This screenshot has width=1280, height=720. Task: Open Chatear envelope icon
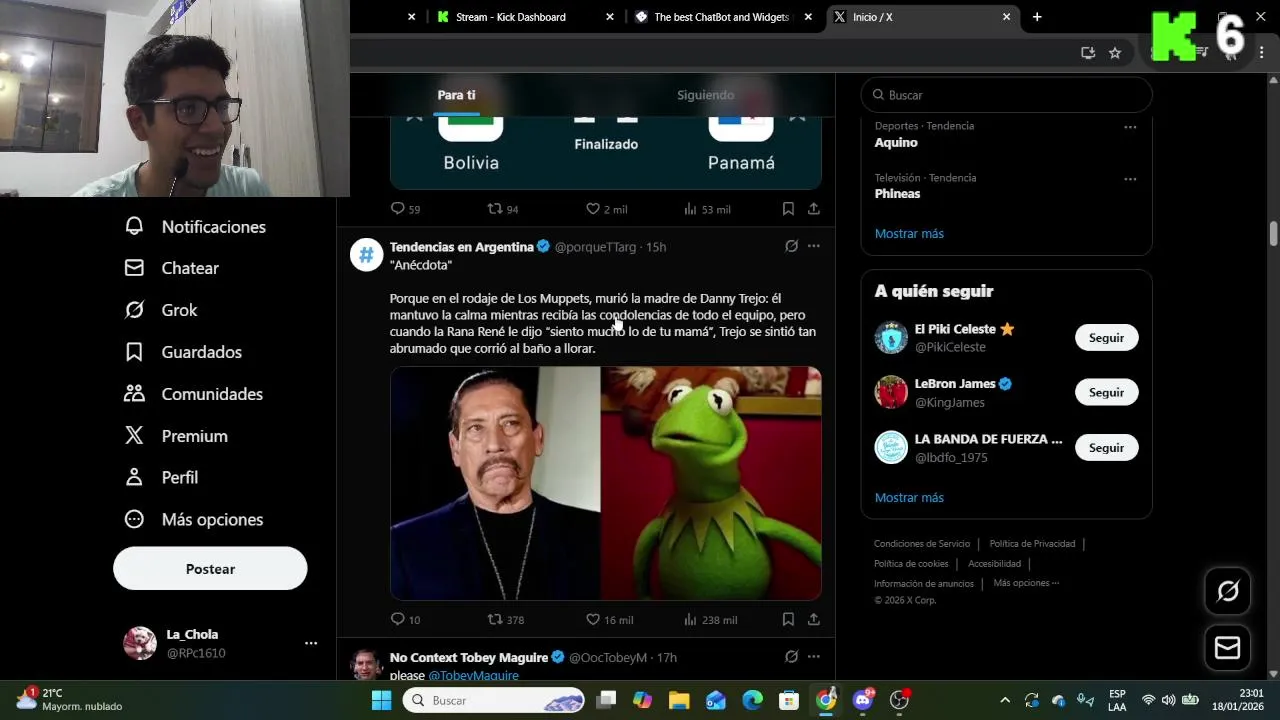click(x=134, y=268)
